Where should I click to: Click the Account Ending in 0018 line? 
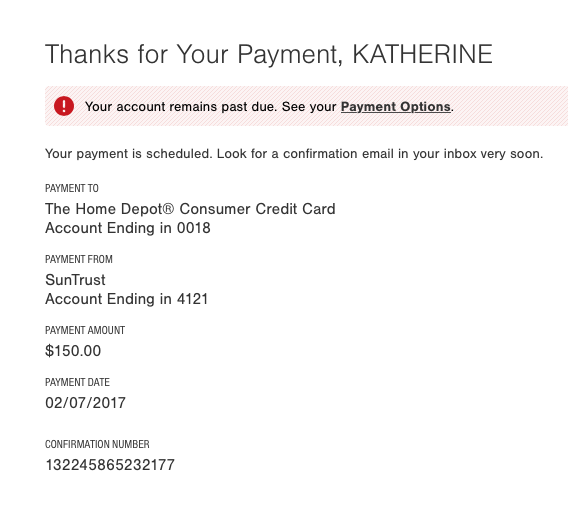pos(128,228)
